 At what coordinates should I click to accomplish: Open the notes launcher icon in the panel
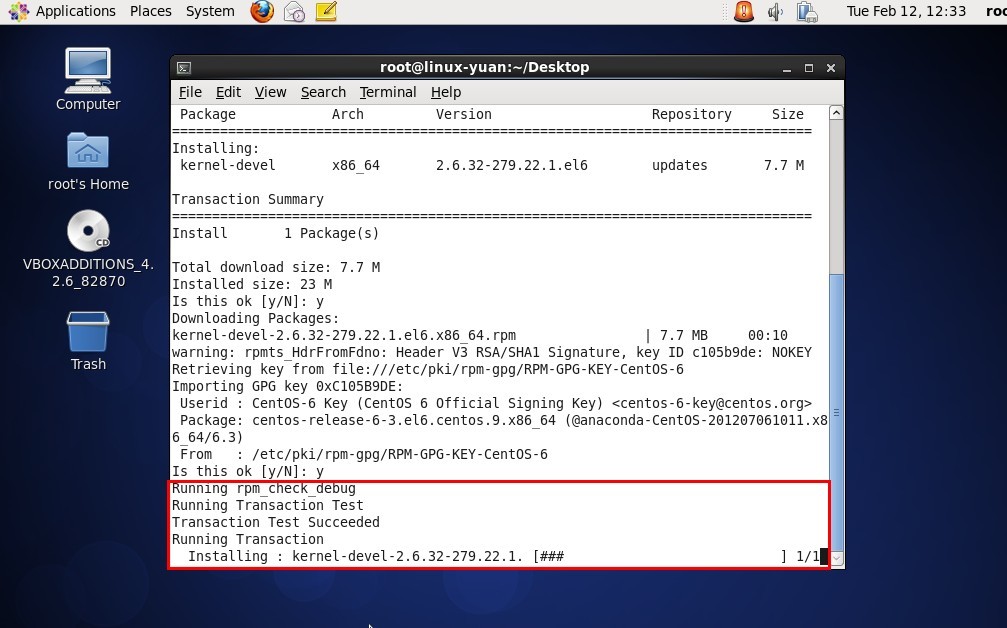326,12
